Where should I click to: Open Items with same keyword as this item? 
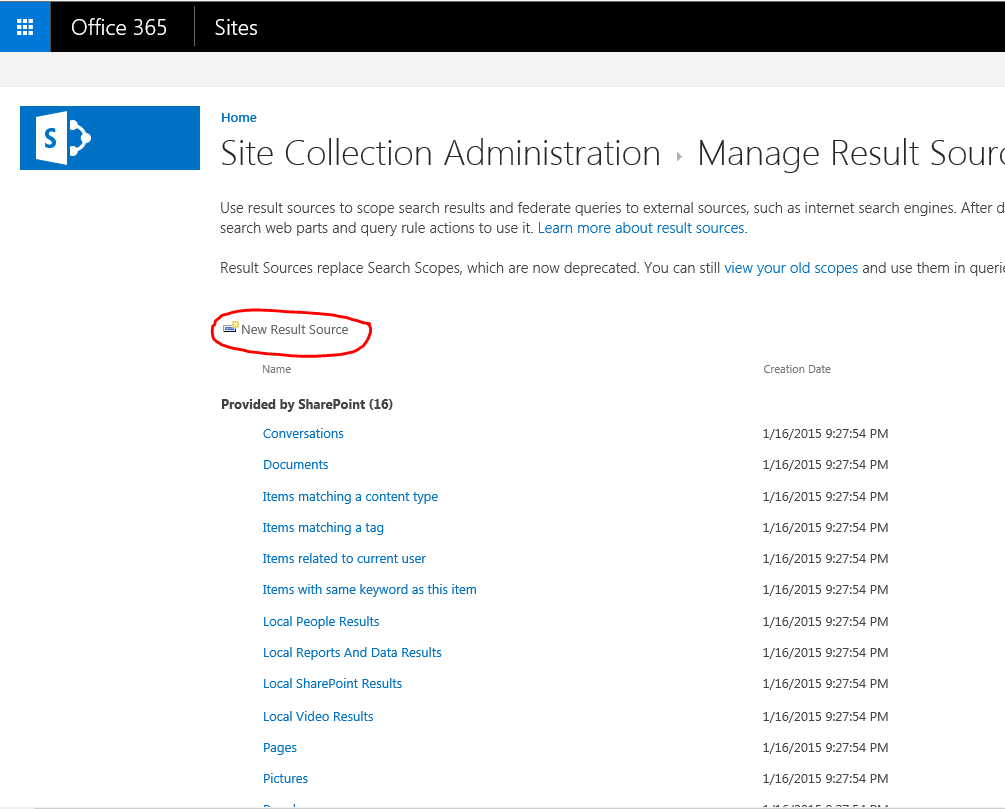[369, 590]
